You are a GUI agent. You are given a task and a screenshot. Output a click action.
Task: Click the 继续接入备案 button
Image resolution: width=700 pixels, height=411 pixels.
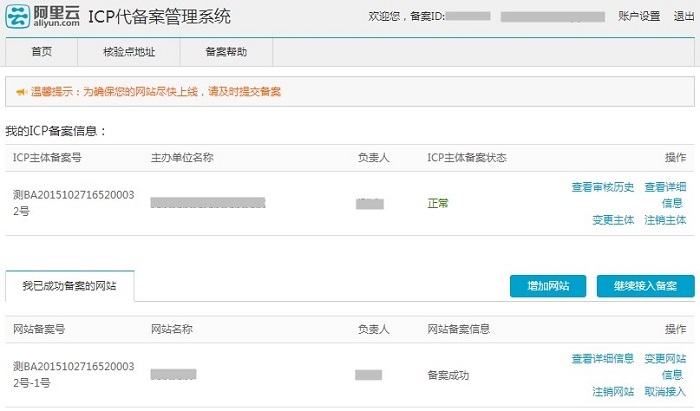[x=645, y=286]
